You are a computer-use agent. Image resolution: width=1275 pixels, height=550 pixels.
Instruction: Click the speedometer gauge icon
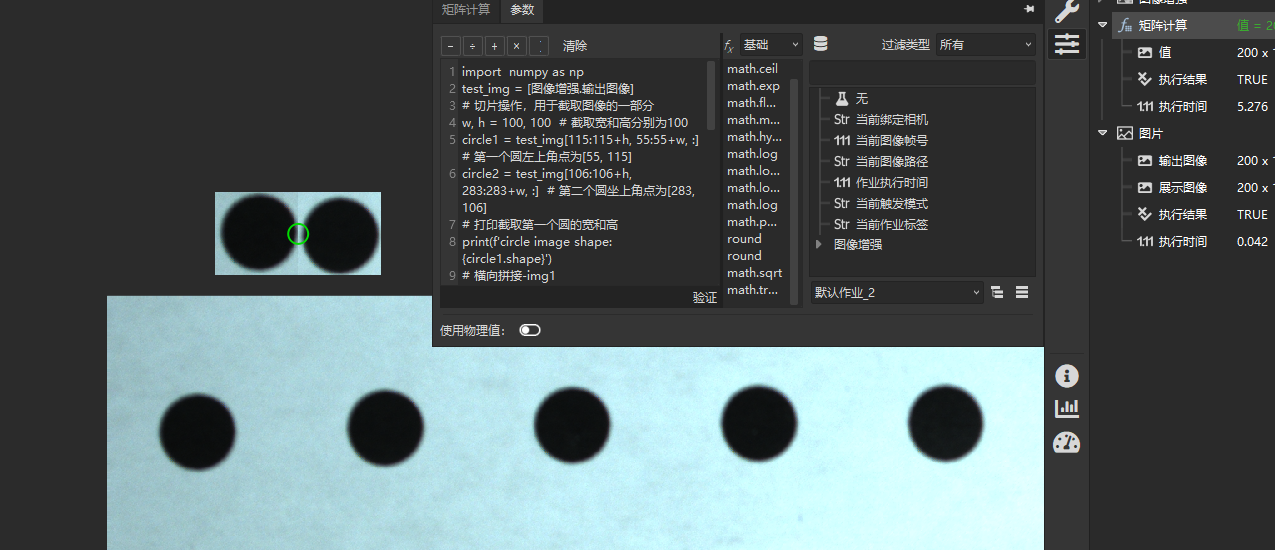[1067, 442]
